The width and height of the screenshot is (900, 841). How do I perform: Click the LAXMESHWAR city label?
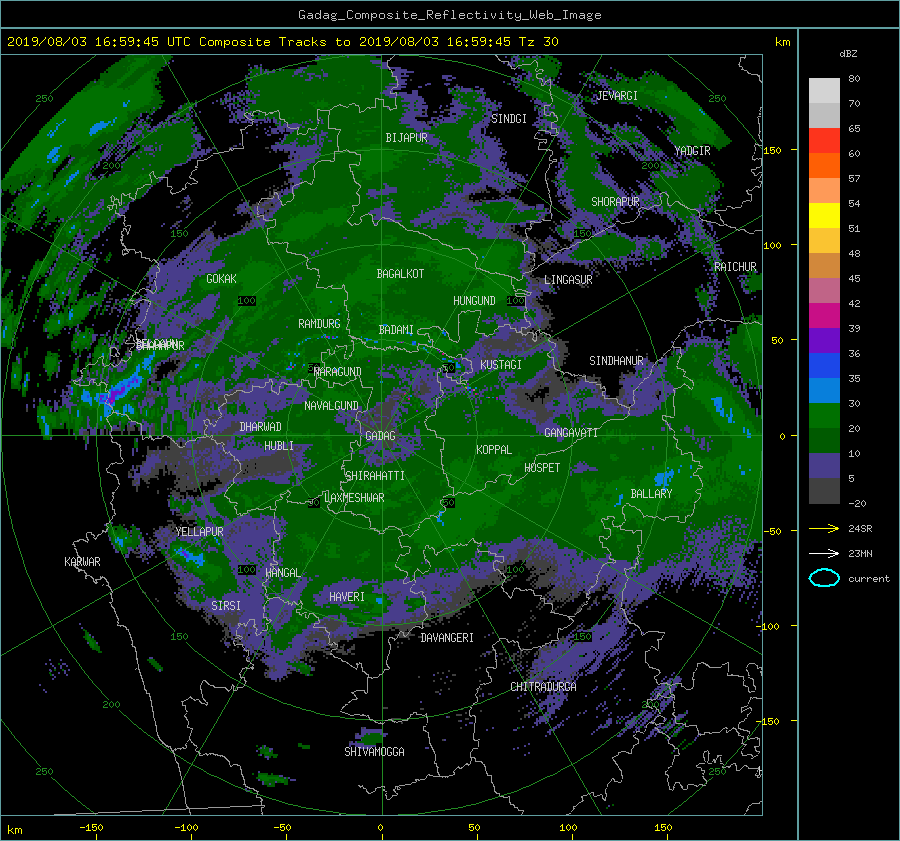pyautogui.click(x=354, y=498)
